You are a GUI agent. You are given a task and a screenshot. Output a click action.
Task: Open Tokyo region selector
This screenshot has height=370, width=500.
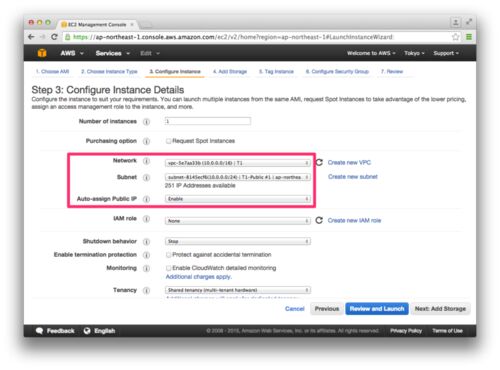tap(414, 53)
